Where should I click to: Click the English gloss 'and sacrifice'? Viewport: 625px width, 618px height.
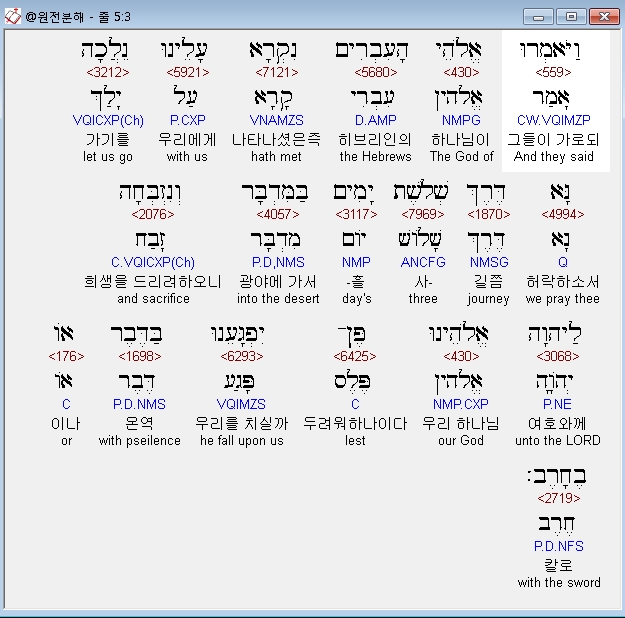(153, 299)
